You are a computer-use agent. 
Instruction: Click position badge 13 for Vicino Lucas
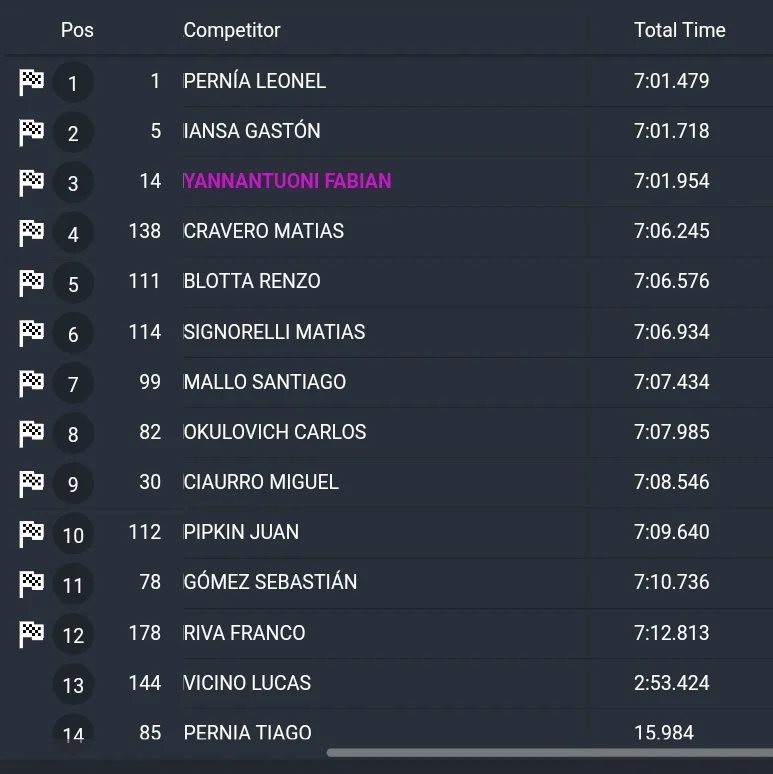(x=73, y=685)
